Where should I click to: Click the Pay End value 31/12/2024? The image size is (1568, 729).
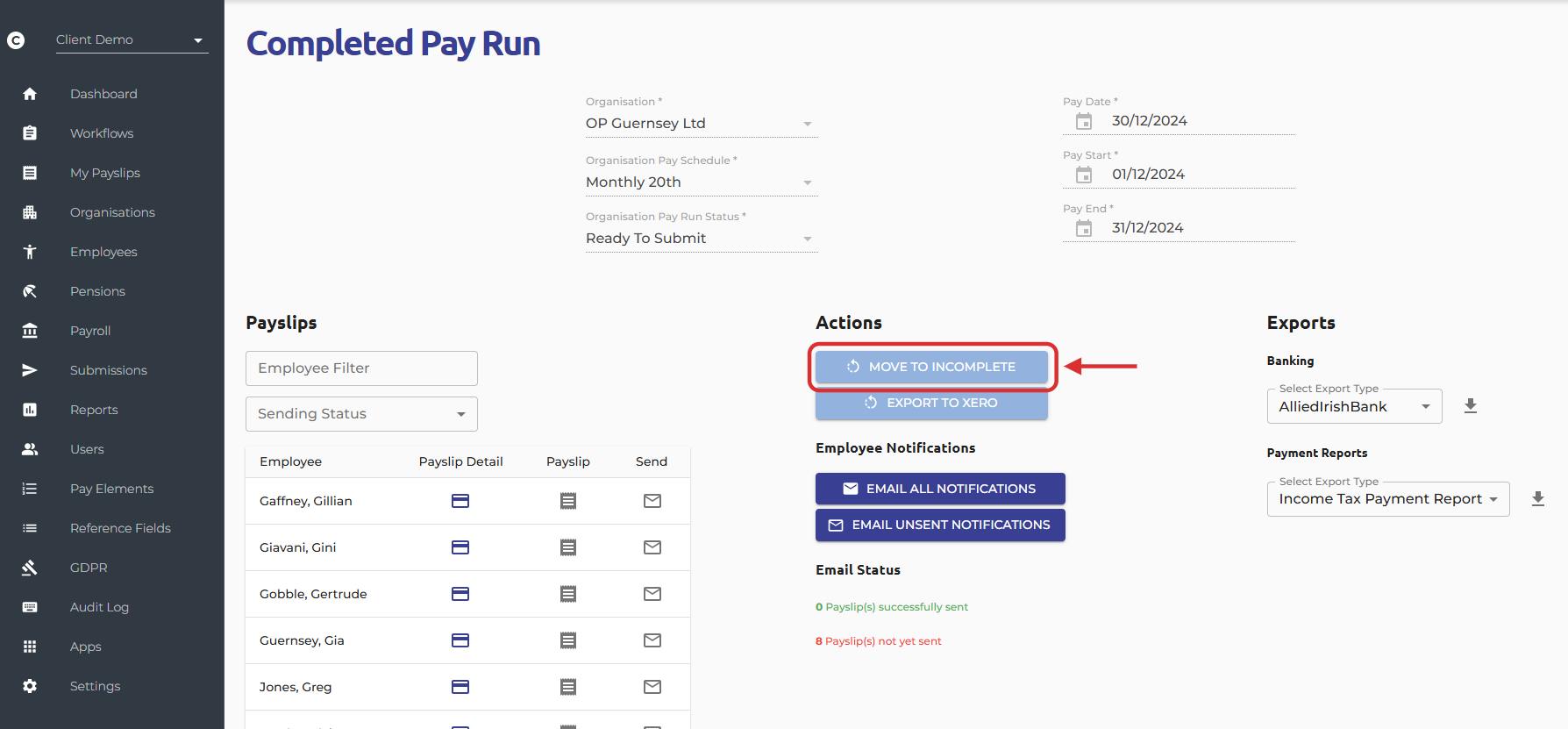pyautogui.click(x=1148, y=228)
